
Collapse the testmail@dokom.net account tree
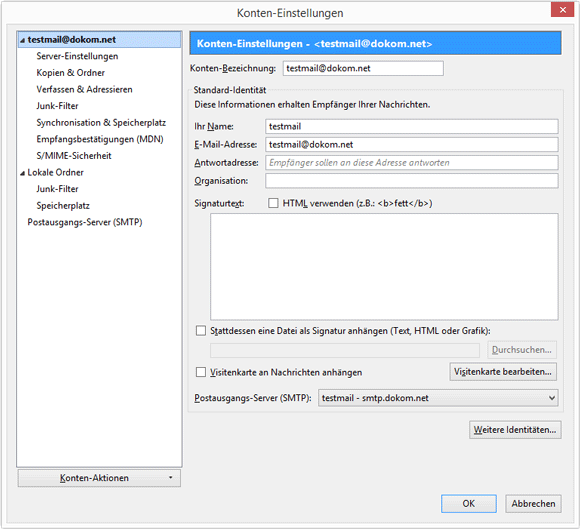coord(22,40)
